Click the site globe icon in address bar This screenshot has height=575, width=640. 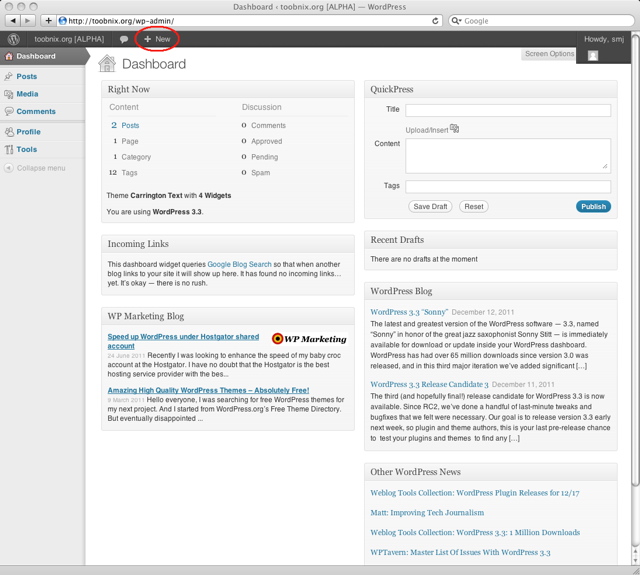[x=62, y=21]
